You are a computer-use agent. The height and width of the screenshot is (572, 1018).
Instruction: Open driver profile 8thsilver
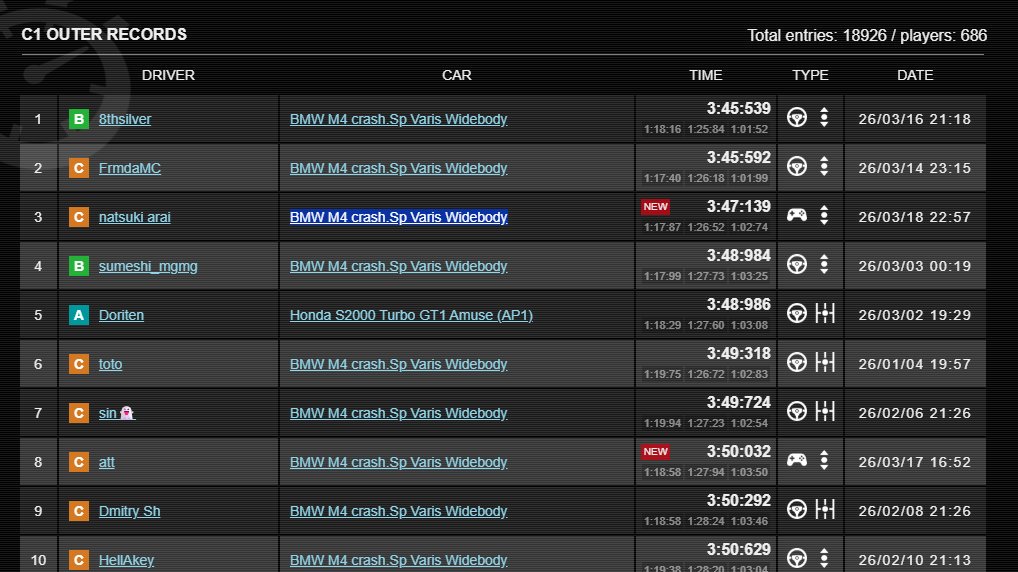(125, 119)
